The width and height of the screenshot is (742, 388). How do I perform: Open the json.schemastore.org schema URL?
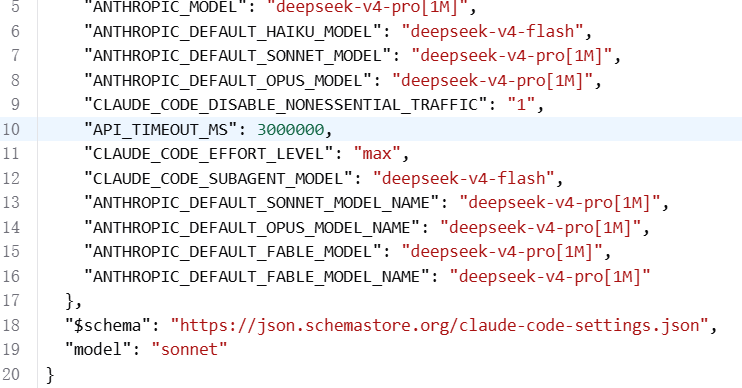[x=440, y=326]
